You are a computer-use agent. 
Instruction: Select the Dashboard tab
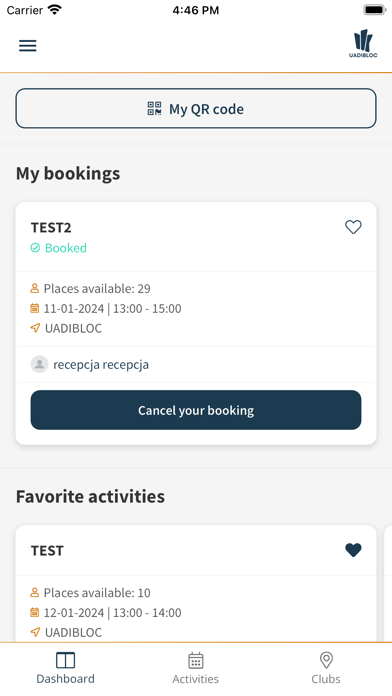point(65,668)
